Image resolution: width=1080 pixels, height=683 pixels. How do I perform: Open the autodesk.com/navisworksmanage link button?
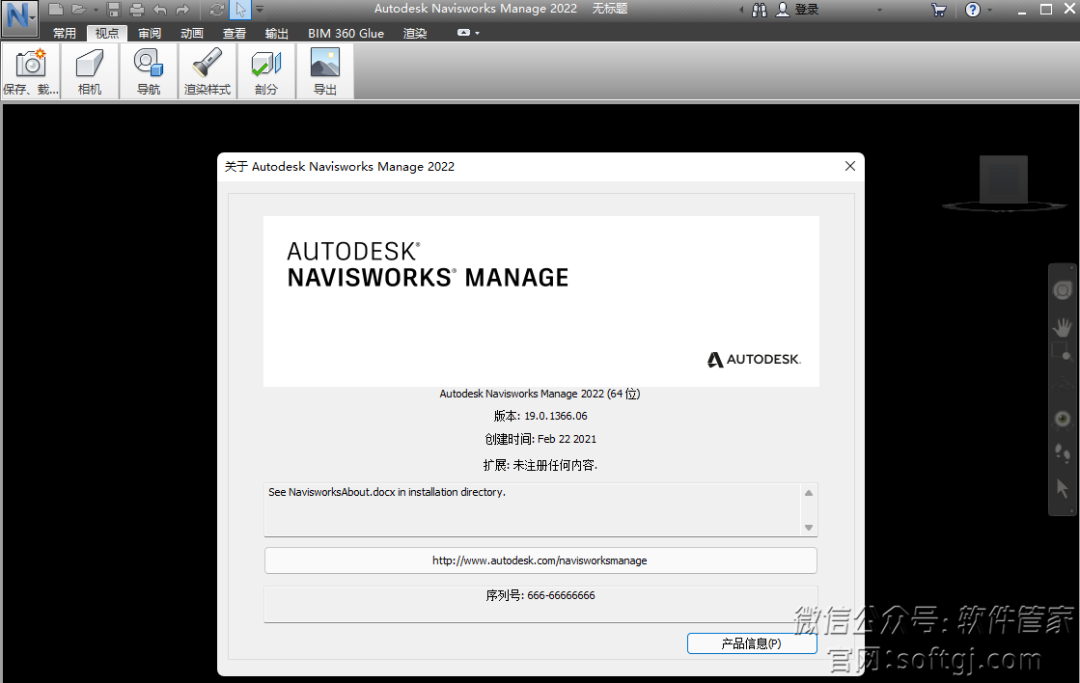click(x=540, y=560)
